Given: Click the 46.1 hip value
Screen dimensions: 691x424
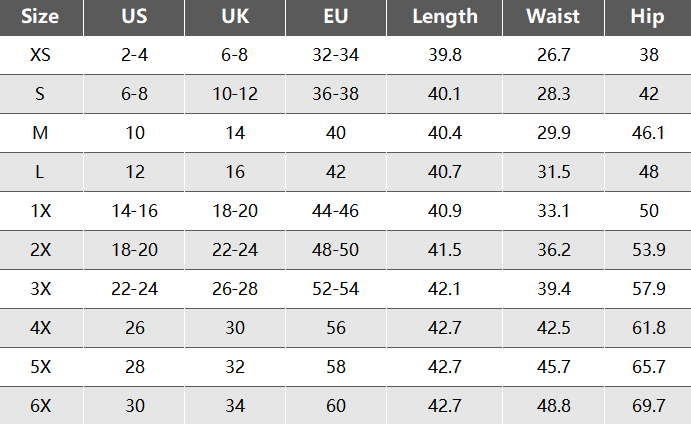Looking at the screenshot, I should (648, 133).
